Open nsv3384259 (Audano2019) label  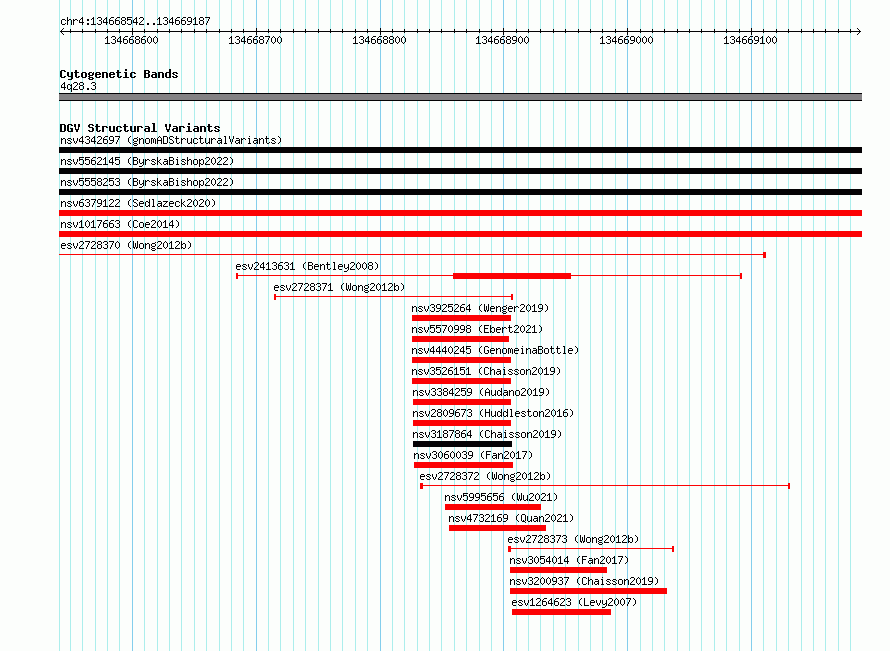coord(481,392)
